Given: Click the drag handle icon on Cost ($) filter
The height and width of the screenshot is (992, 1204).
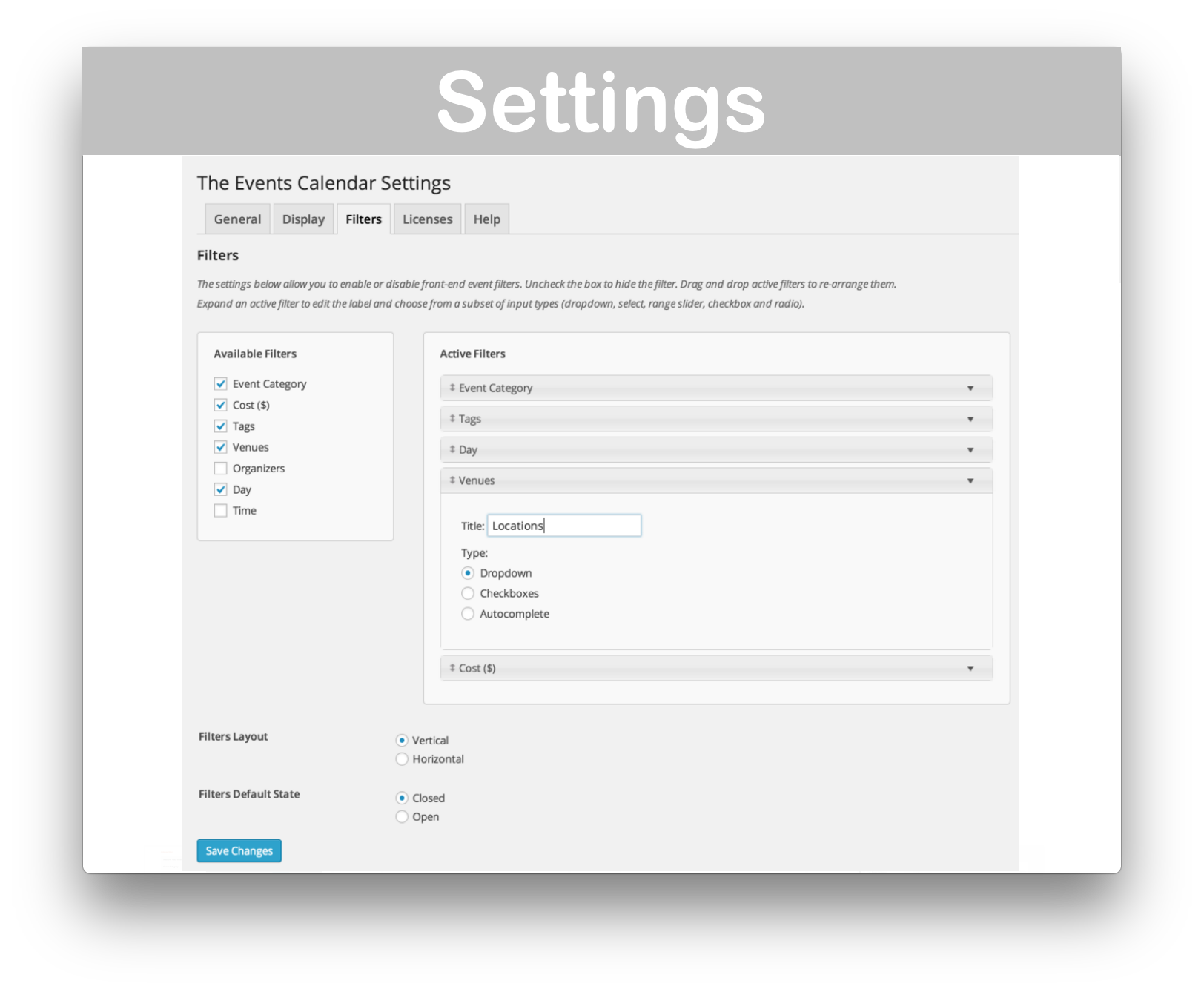Looking at the screenshot, I should point(452,668).
